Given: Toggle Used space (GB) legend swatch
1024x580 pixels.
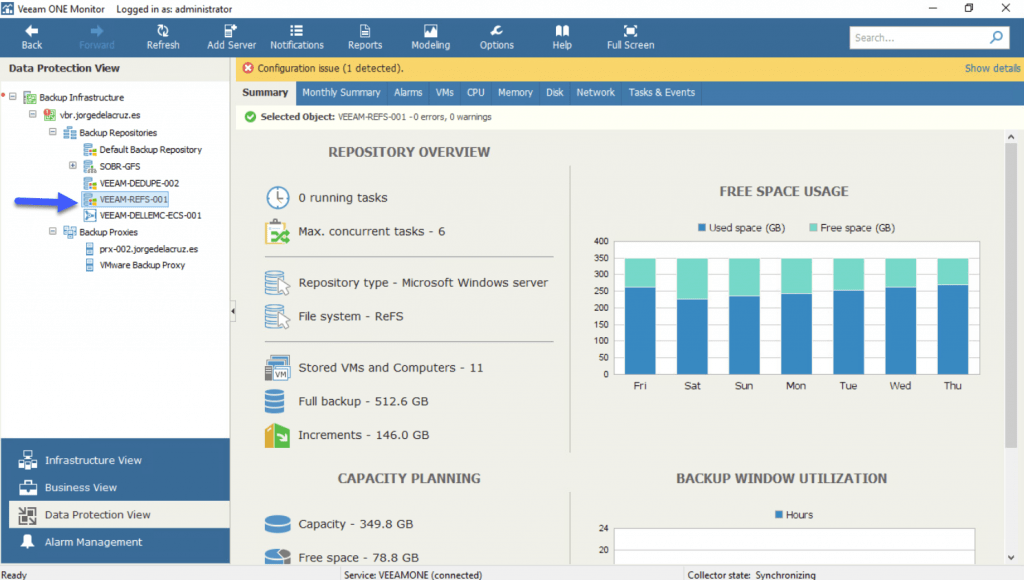Looking at the screenshot, I should [700, 228].
